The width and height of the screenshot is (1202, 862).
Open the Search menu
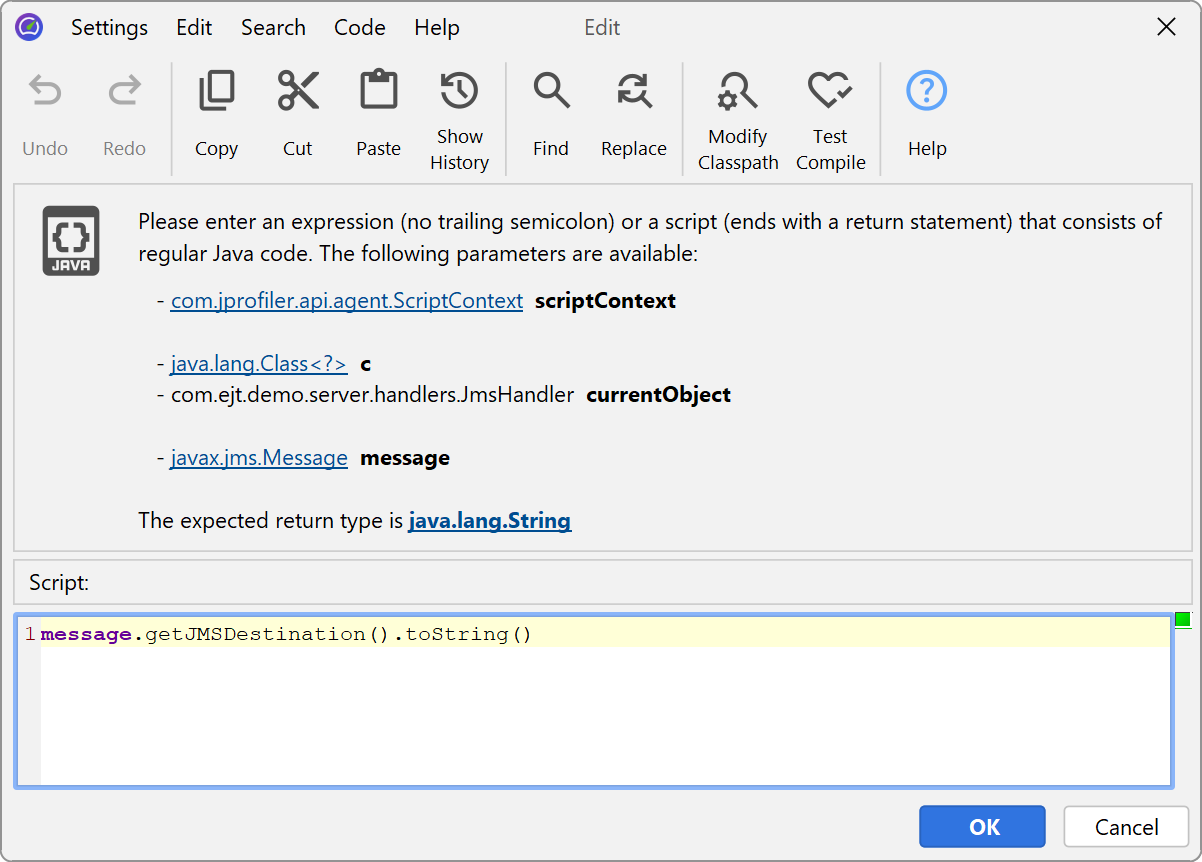(x=273, y=28)
